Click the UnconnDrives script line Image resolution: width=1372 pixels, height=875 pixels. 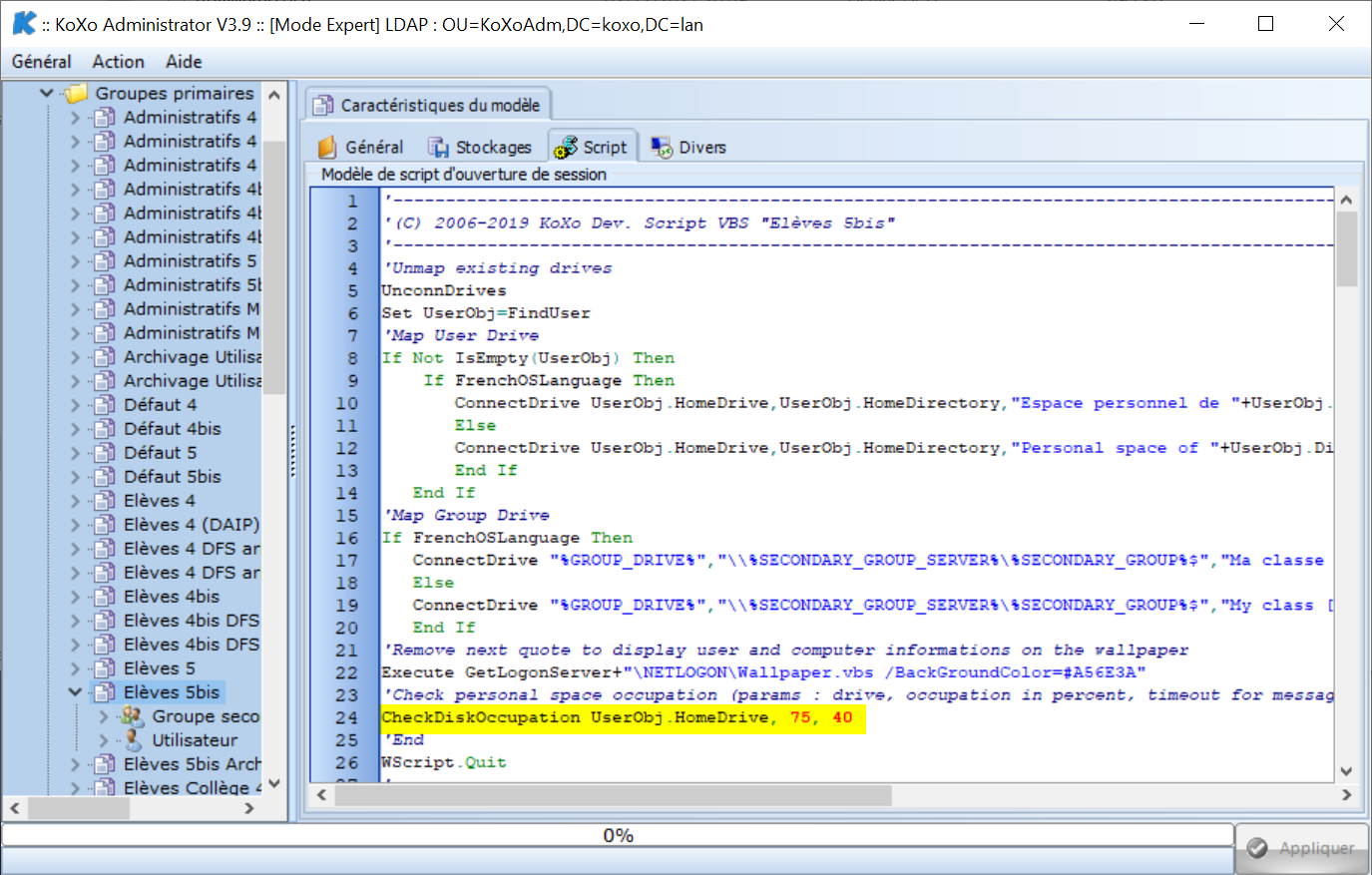(x=444, y=290)
